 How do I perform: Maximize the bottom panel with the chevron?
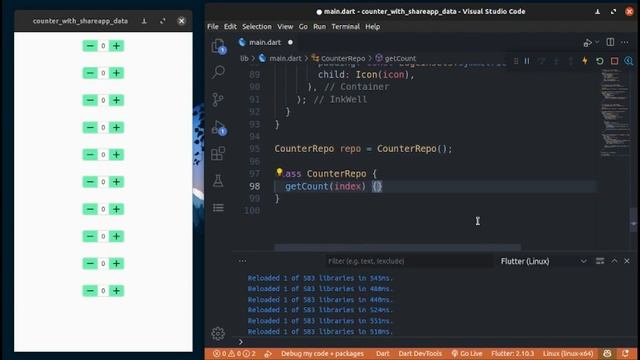[x=614, y=261]
